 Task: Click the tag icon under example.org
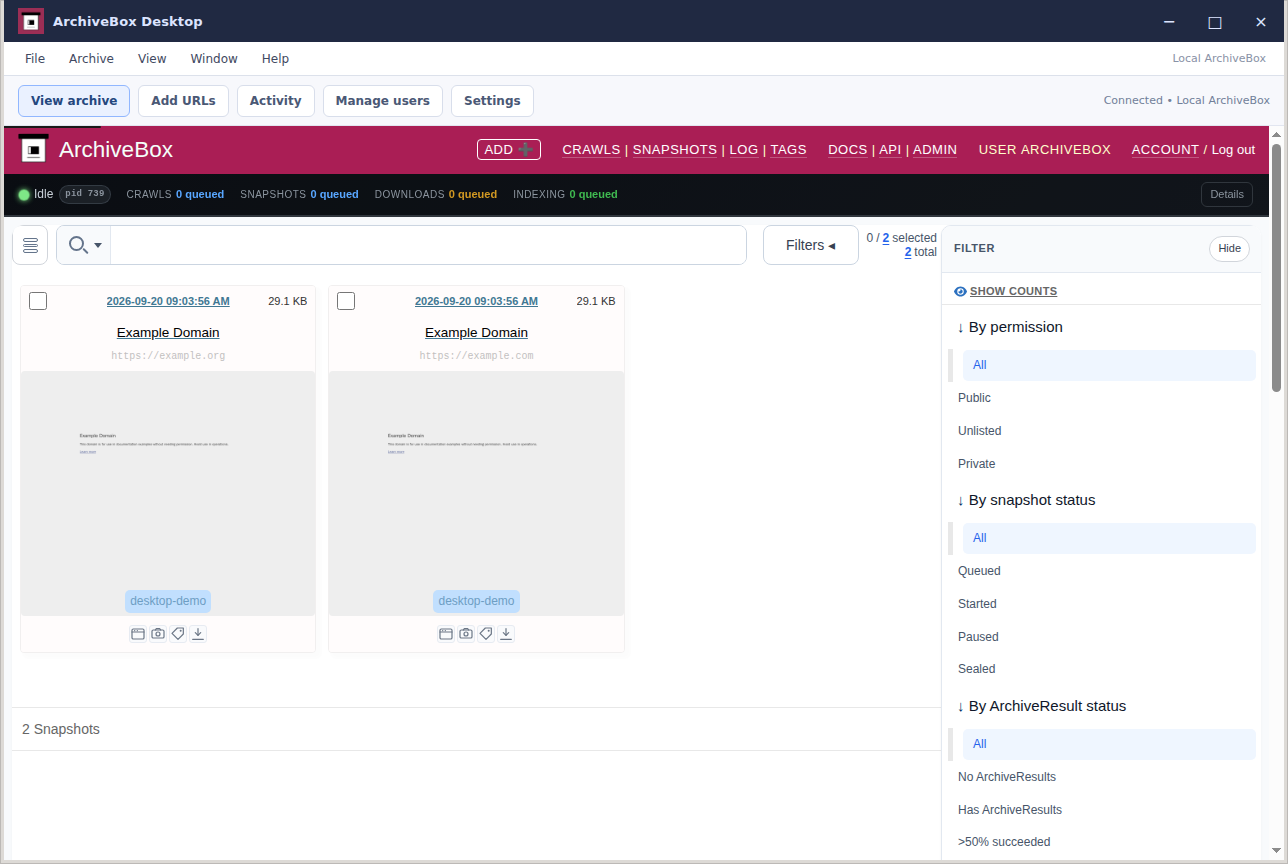[178, 634]
